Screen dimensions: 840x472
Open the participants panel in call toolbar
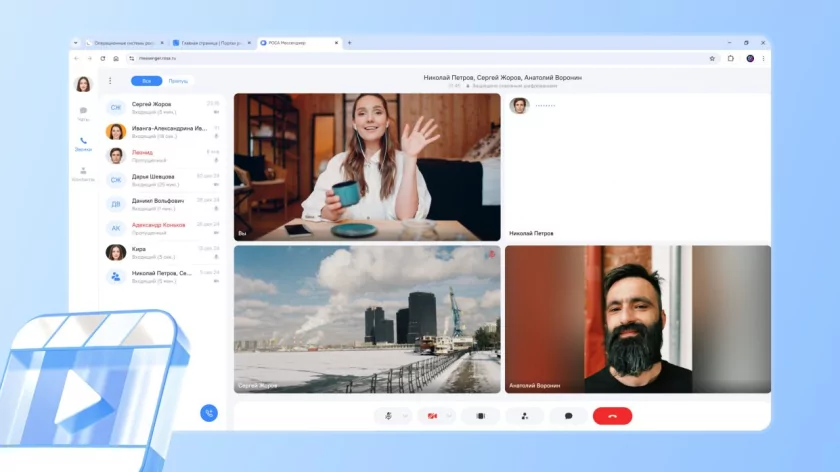(525, 415)
